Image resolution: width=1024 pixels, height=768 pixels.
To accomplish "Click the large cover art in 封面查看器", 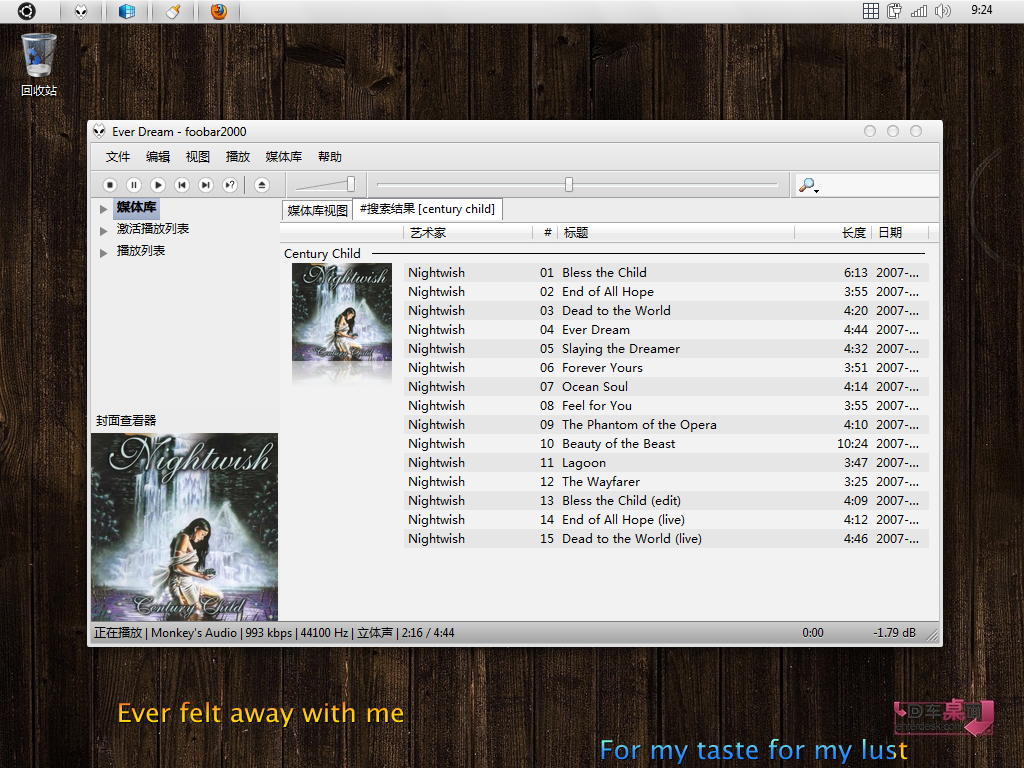I will point(185,527).
